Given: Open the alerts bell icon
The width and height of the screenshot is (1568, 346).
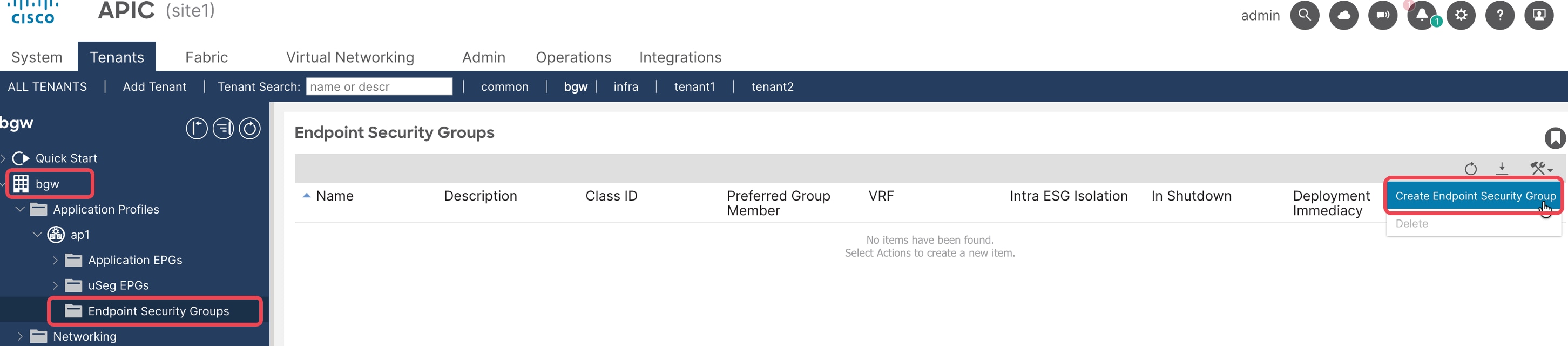Looking at the screenshot, I should click(x=1422, y=15).
